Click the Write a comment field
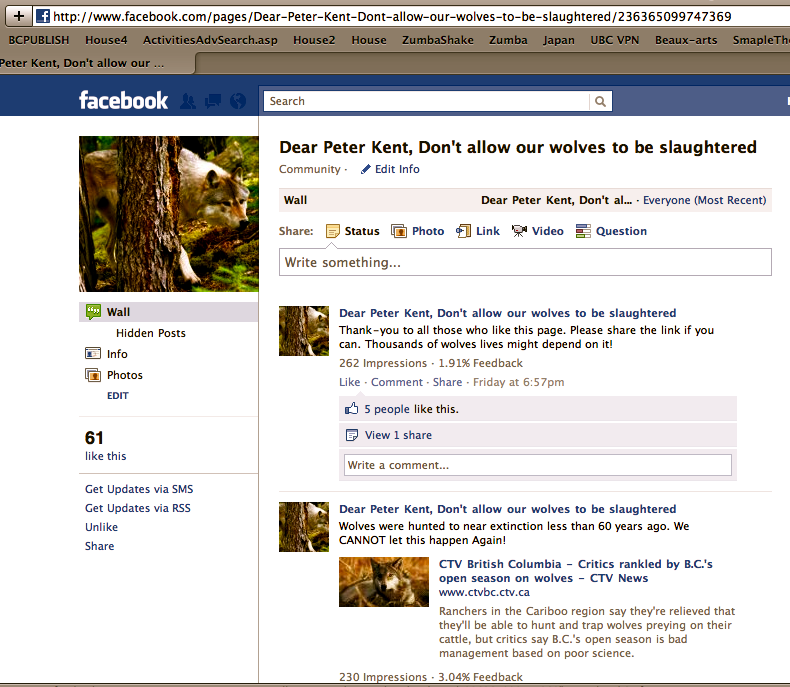This screenshot has width=790, height=687. point(538,465)
